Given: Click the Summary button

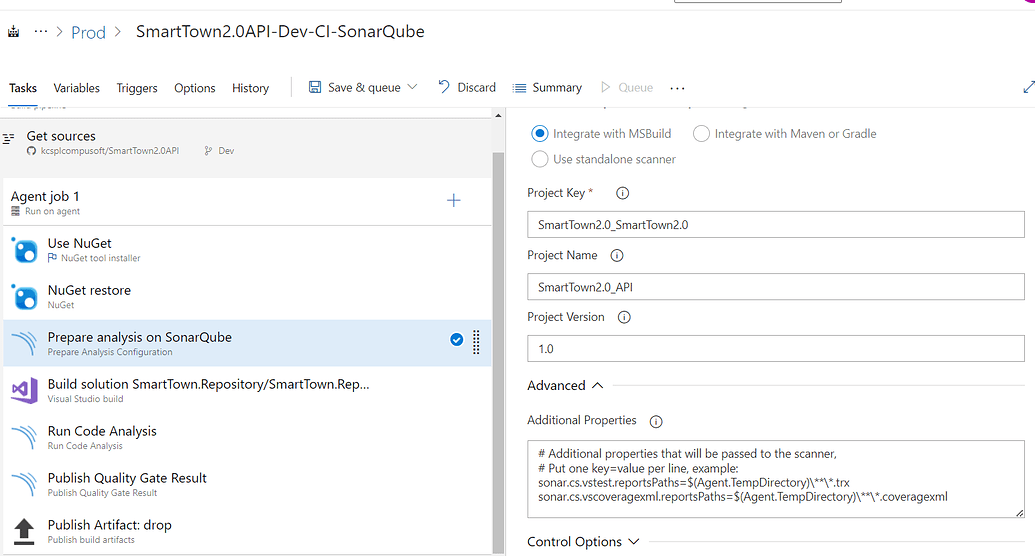Looking at the screenshot, I should 547,87.
